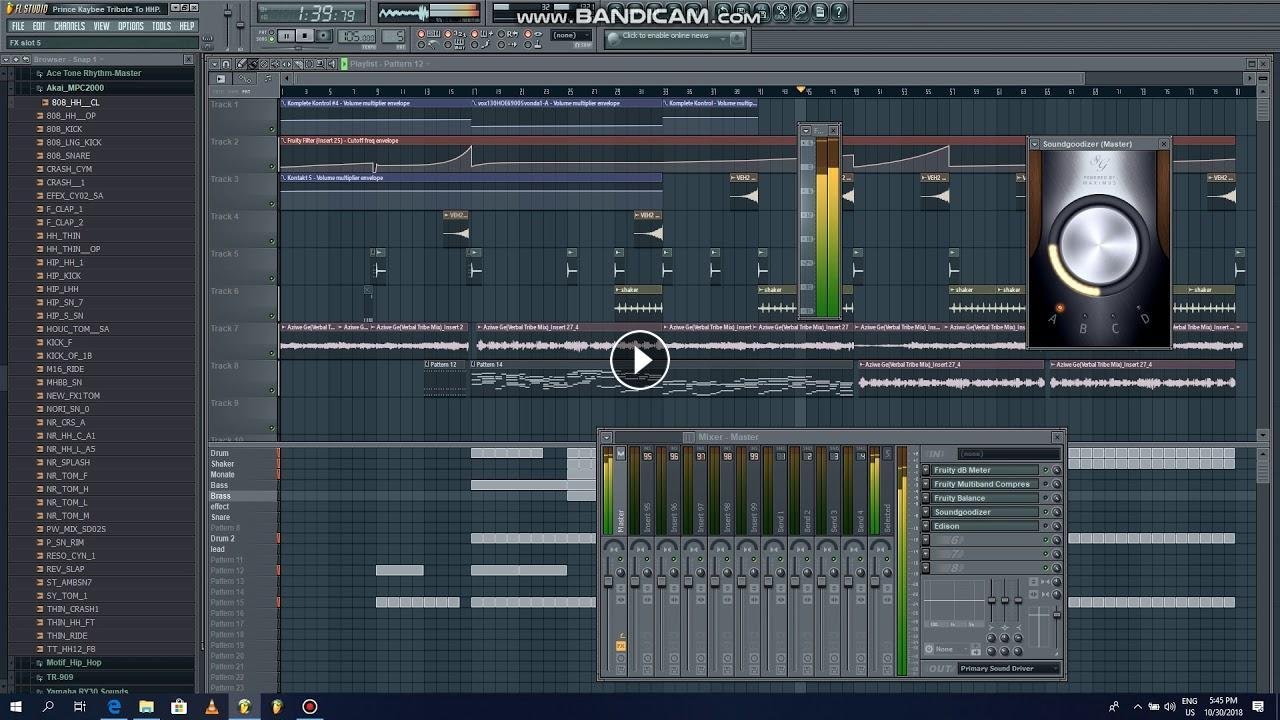Open the HELP menu
This screenshot has width=1280, height=720.
tap(187, 26)
